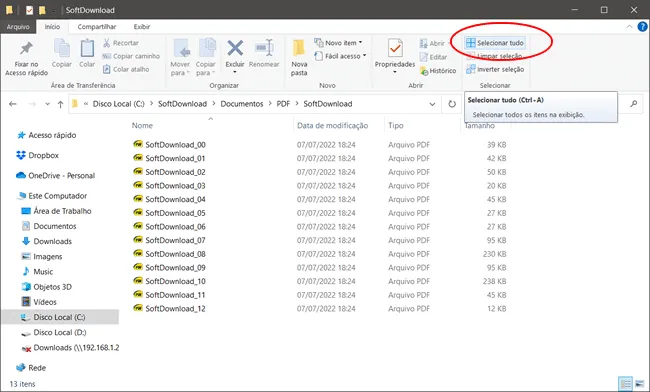This screenshot has height=392, width=650.
Task: Click Disco Local (C:) in address path
Action: point(119,104)
